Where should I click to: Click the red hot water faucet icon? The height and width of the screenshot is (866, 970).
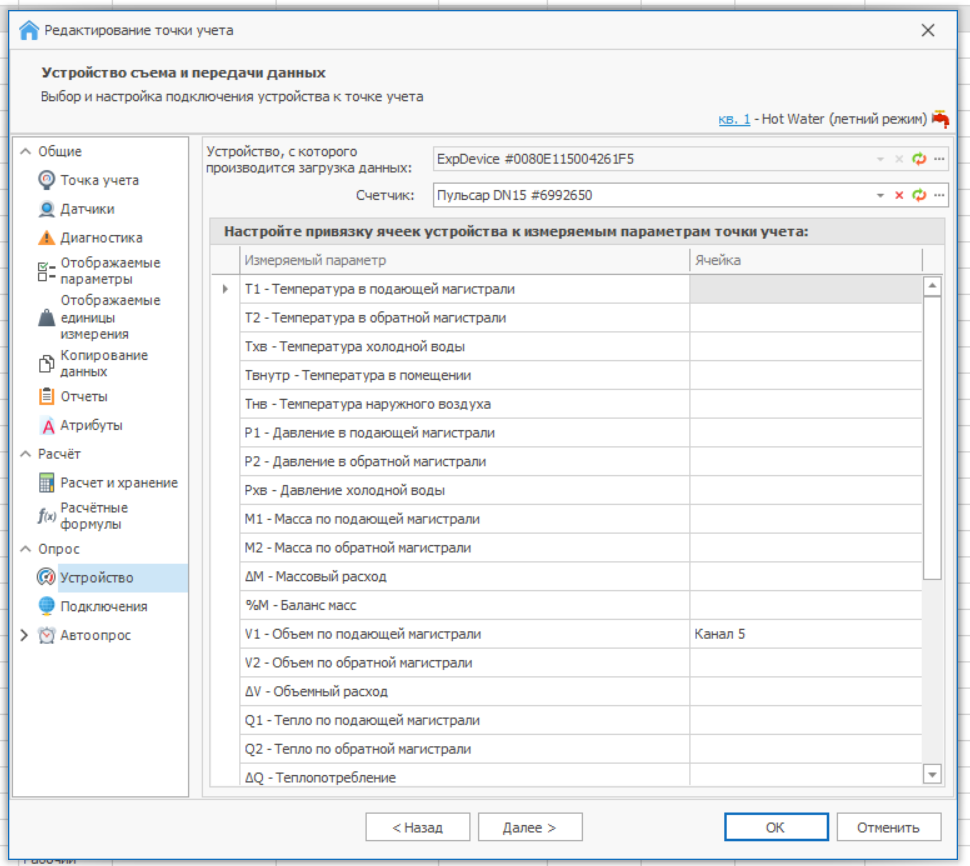[x=940, y=119]
